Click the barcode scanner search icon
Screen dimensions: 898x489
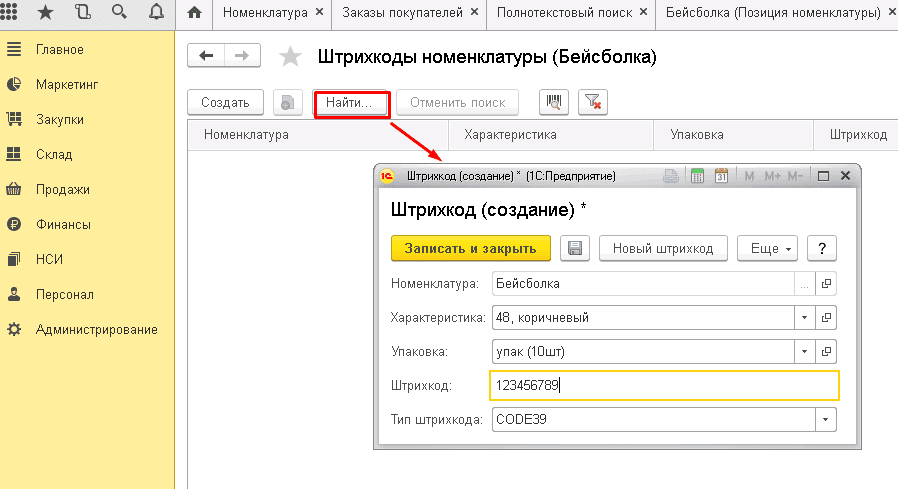click(554, 102)
